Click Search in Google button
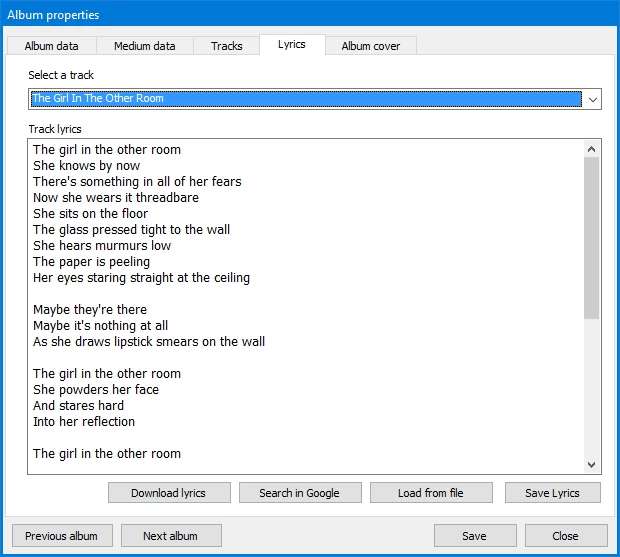 300,493
